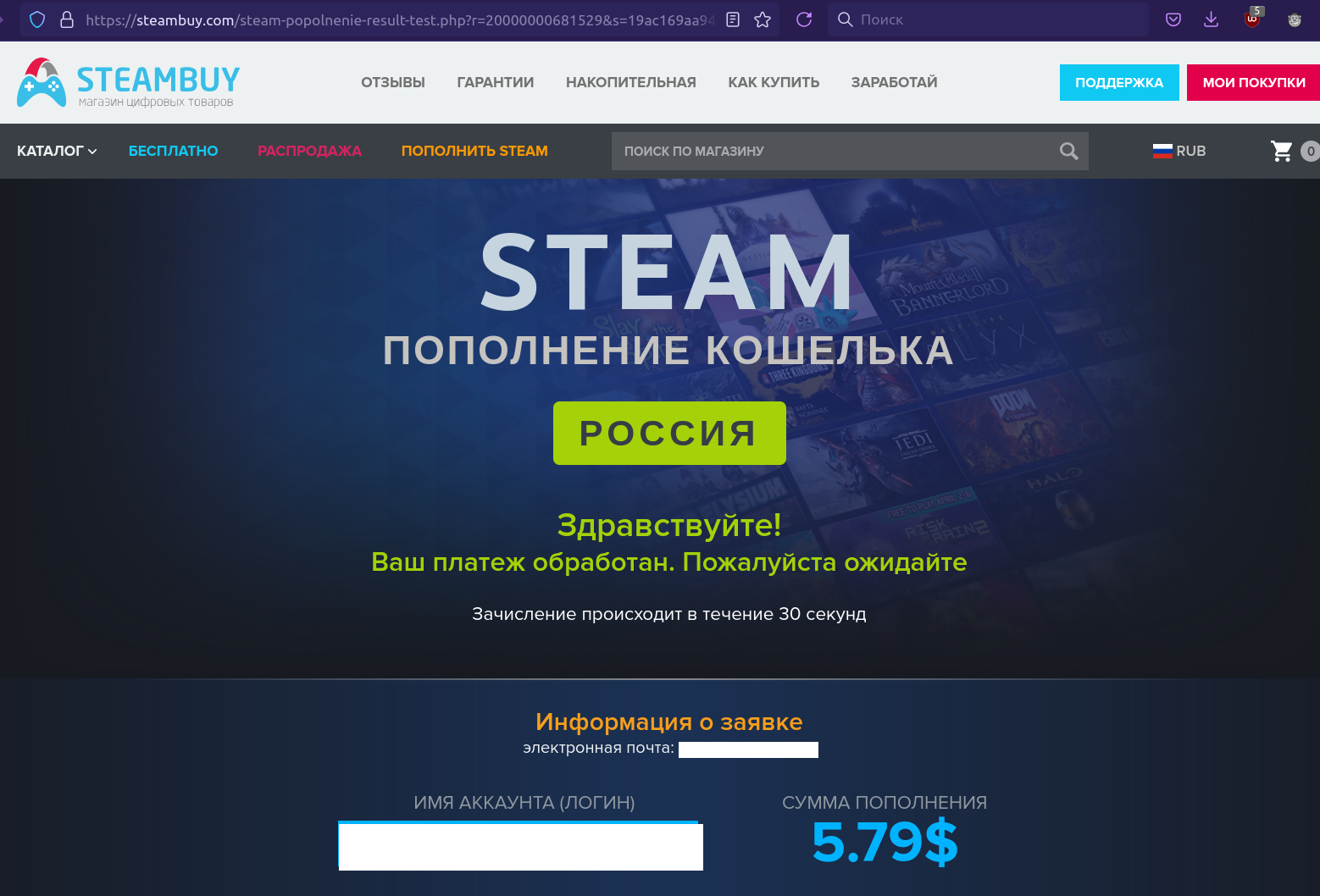Click the large STEAM heading
Viewport: 1320px width, 896px height.
[667, 273]
